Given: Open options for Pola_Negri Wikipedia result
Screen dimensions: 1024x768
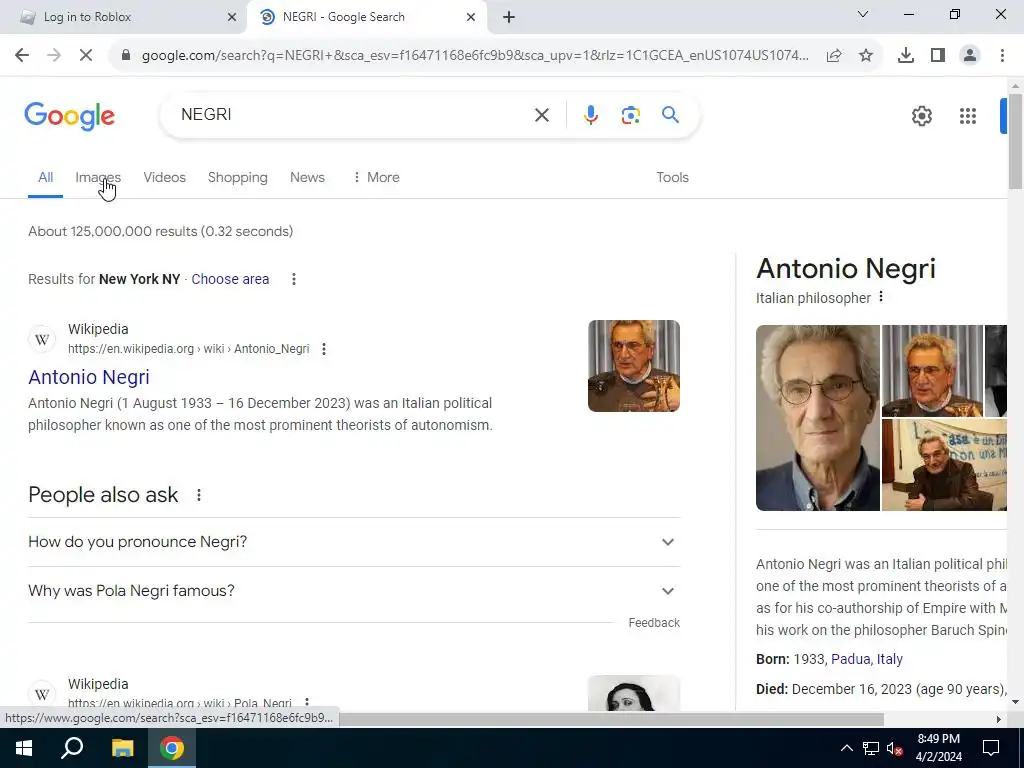Looking at the screenshot, I should pos(307,703).
